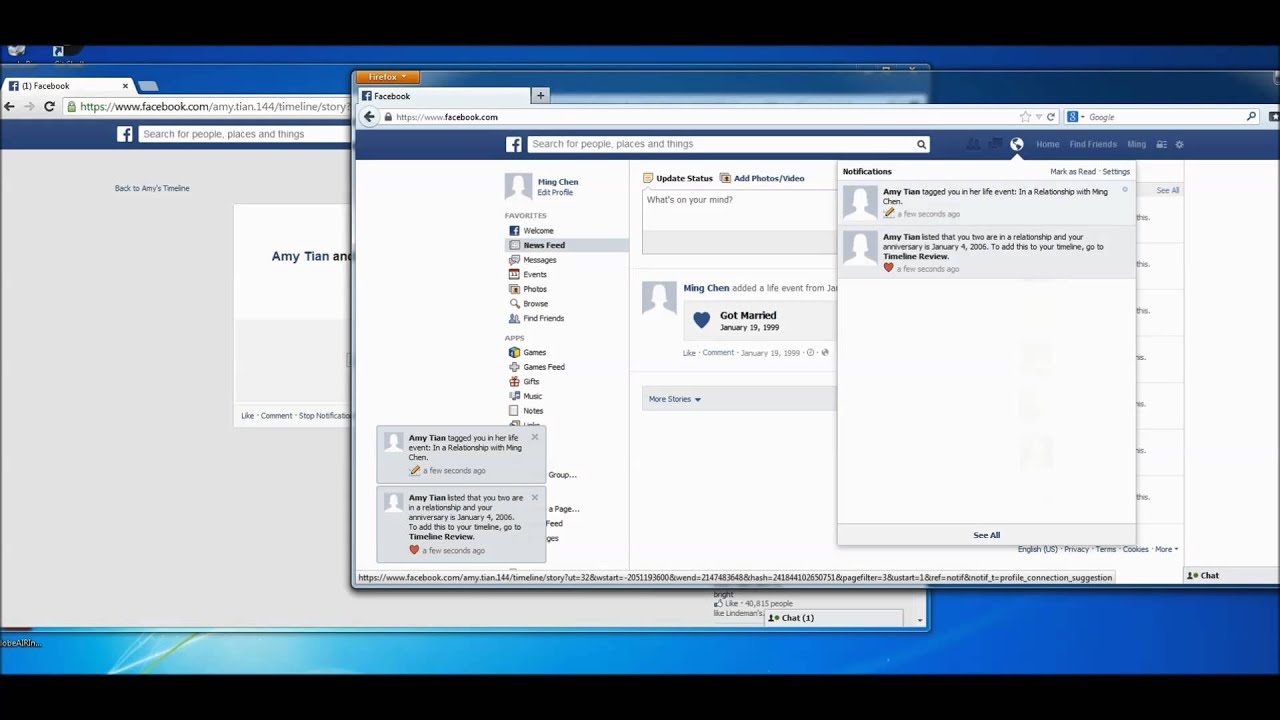Viewport: 1280px width, 720px height.
Task: Go back in the Firefox window
Action: point(369,117)
